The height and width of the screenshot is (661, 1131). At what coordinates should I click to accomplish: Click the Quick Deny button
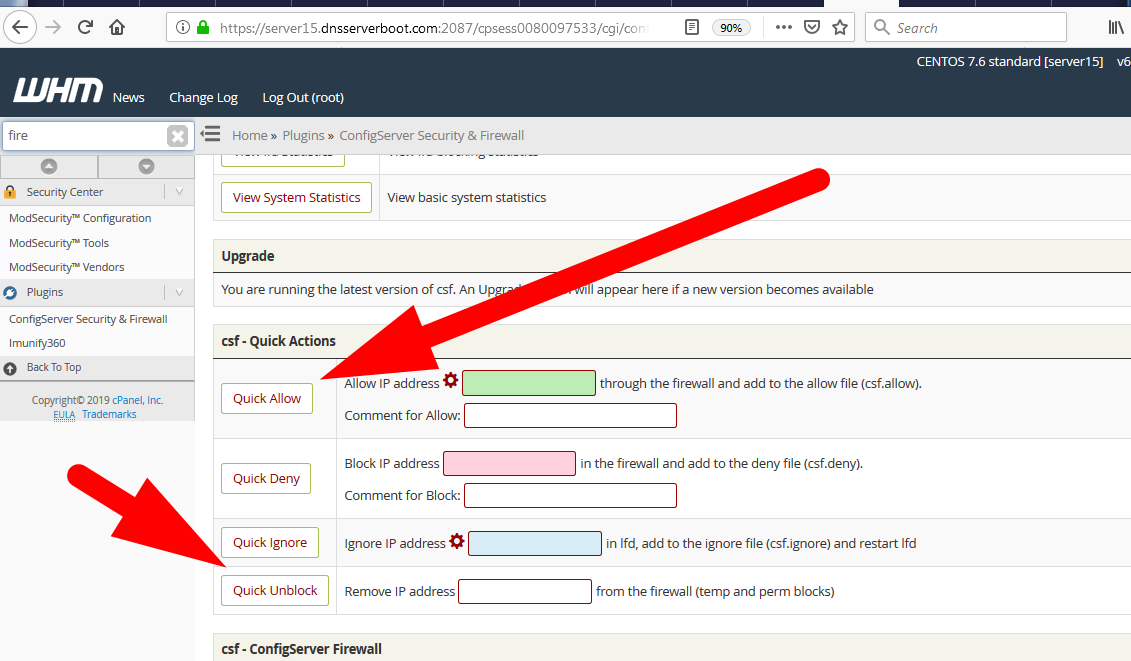click(266, 478)
